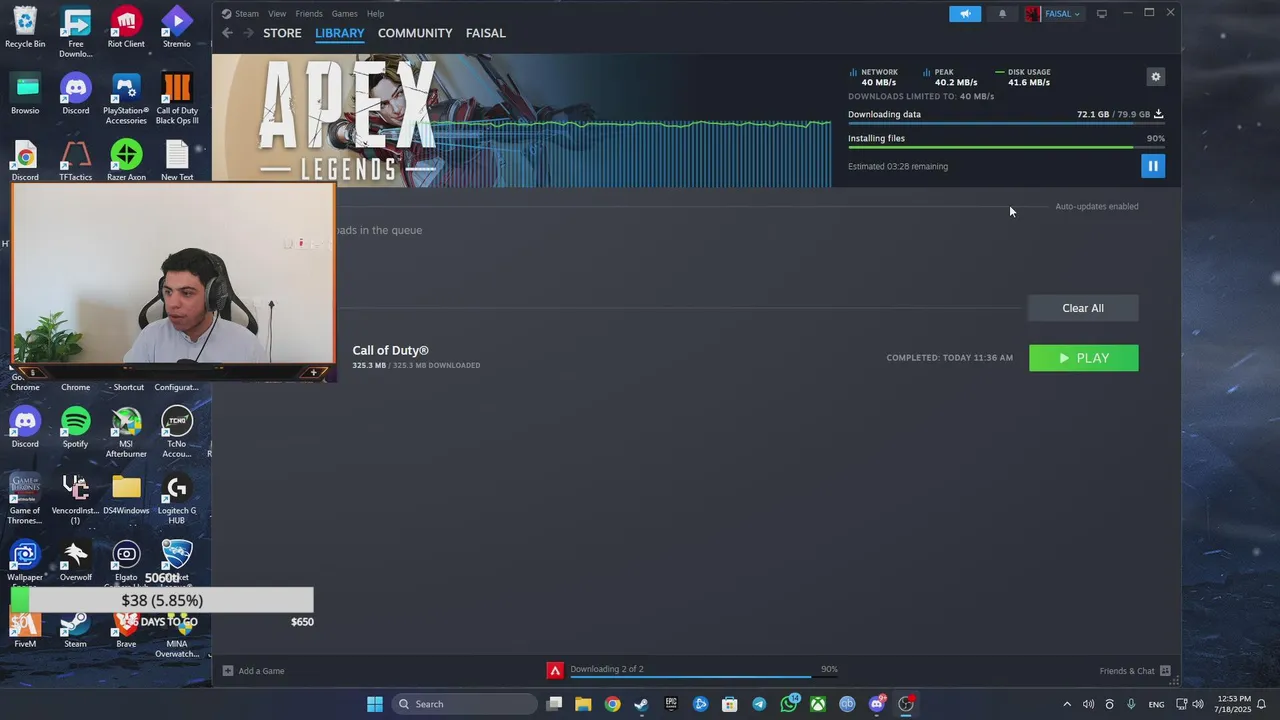Open MSI Afterburner desktop shortcut
The width and height of the screenshot is (1280, 720).
(x=126, y=432)
